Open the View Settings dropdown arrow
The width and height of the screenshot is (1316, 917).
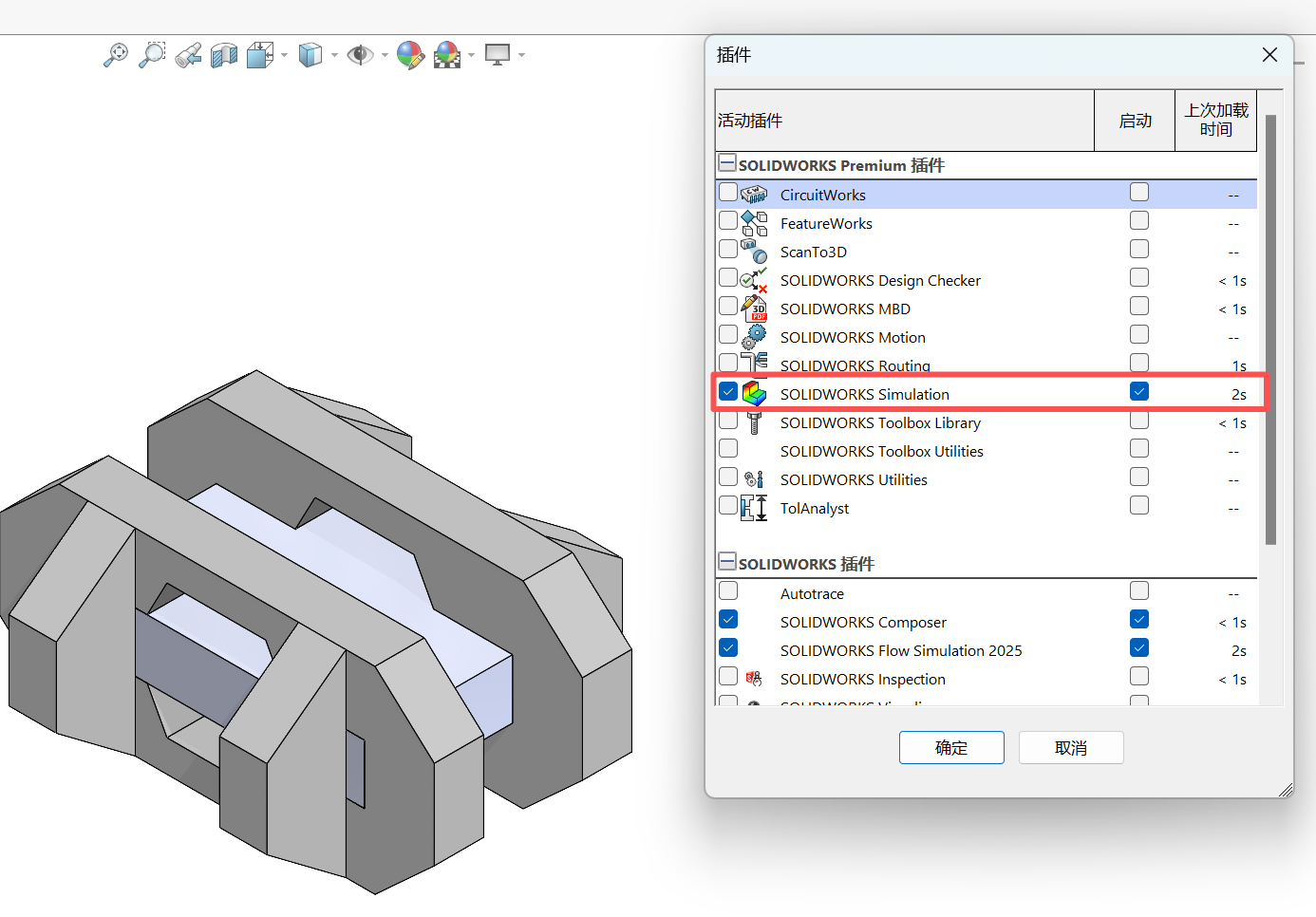click(521, 55)
